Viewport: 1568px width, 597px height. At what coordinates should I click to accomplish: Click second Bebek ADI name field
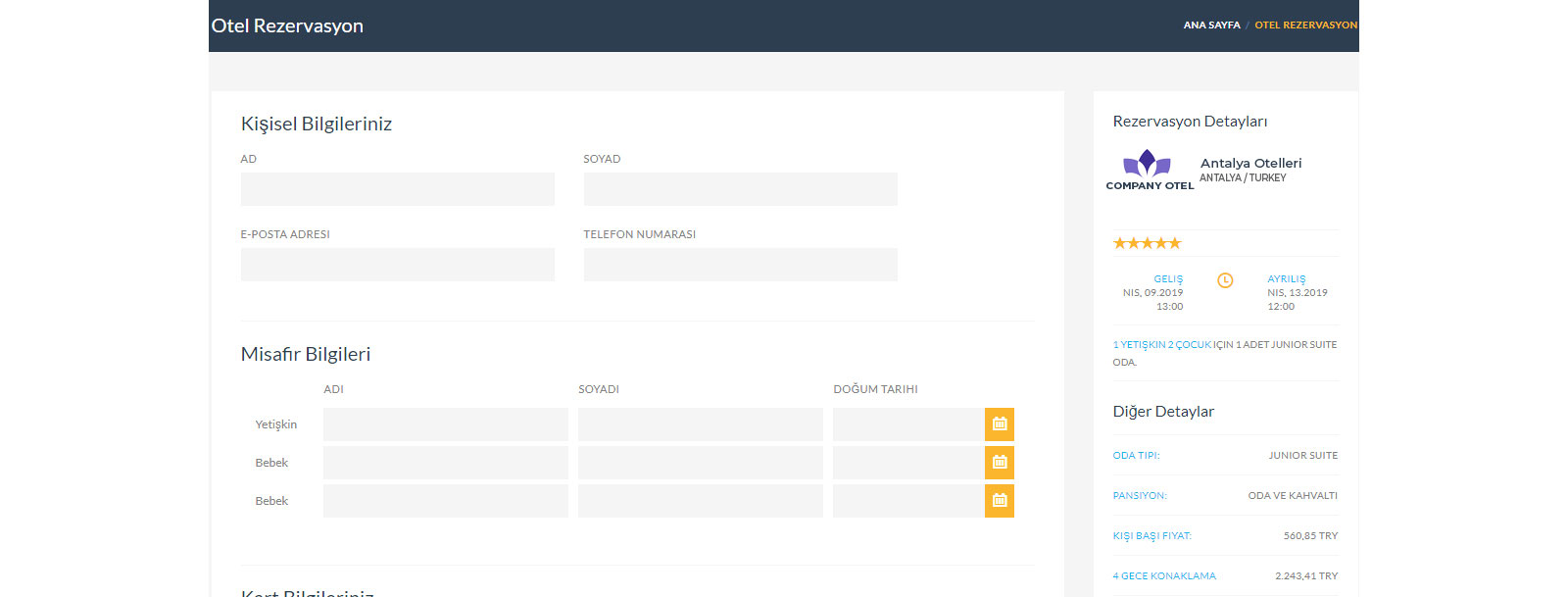click(x=446, y=501)
